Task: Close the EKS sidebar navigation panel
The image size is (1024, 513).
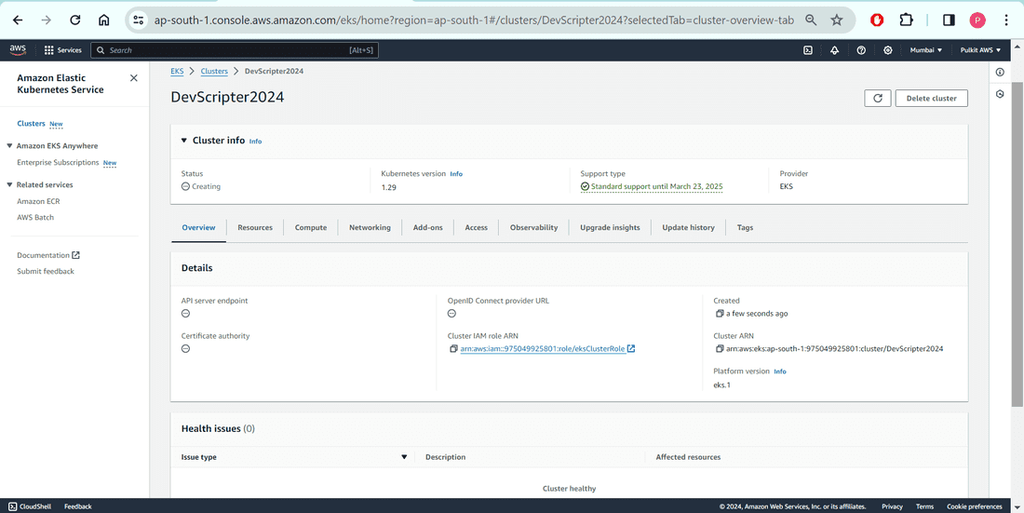Action: 134,78
